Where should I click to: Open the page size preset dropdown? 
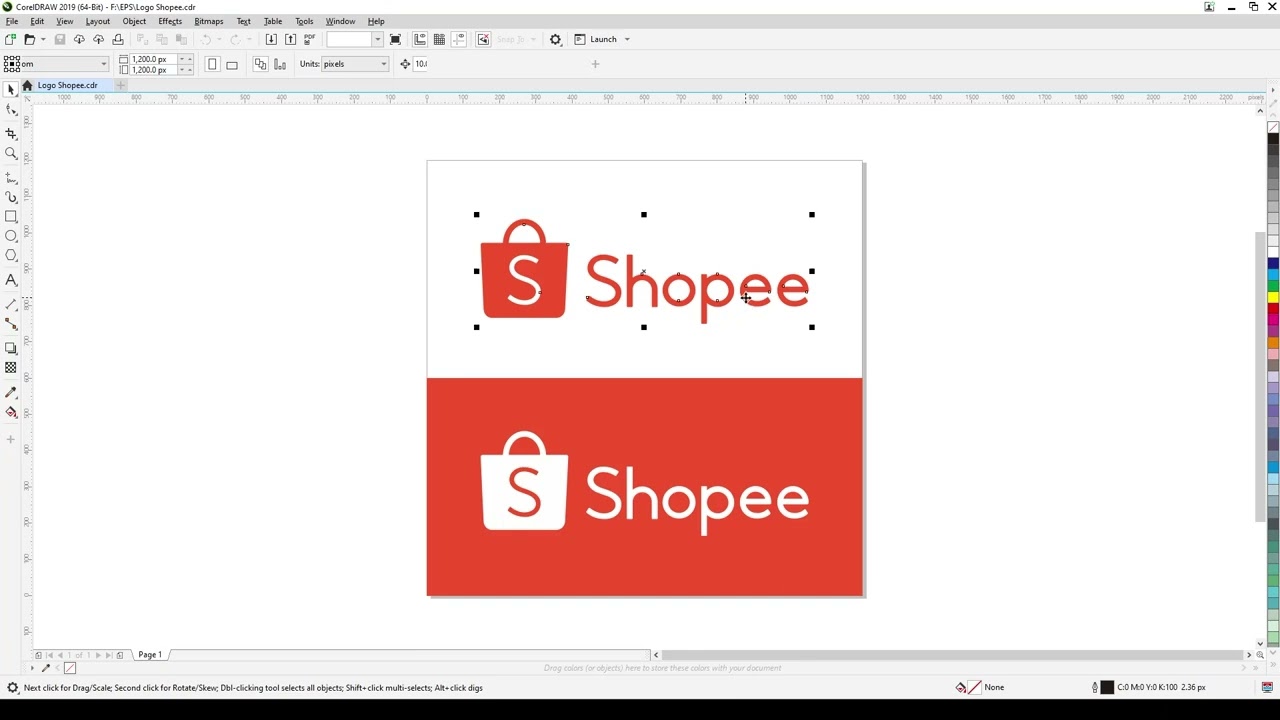point(103,64)
